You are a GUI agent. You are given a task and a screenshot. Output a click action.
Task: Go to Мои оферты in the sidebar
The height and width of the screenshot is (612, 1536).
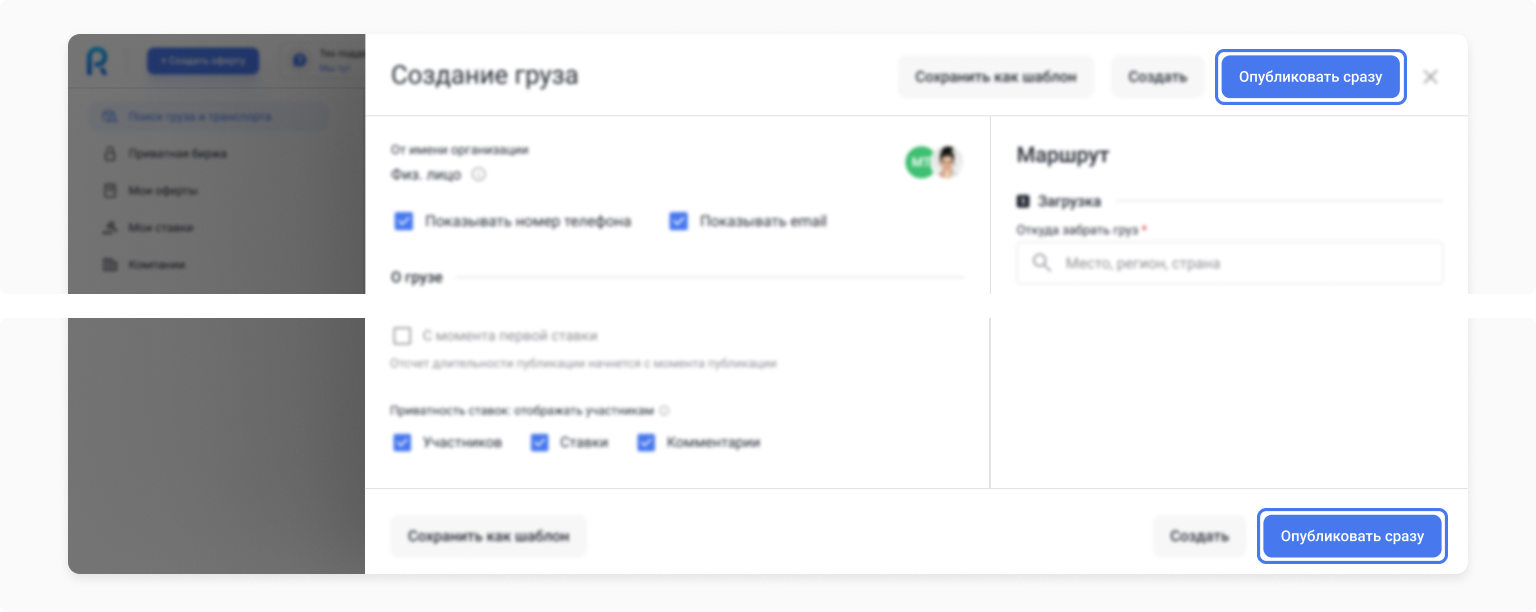(162, 191)
